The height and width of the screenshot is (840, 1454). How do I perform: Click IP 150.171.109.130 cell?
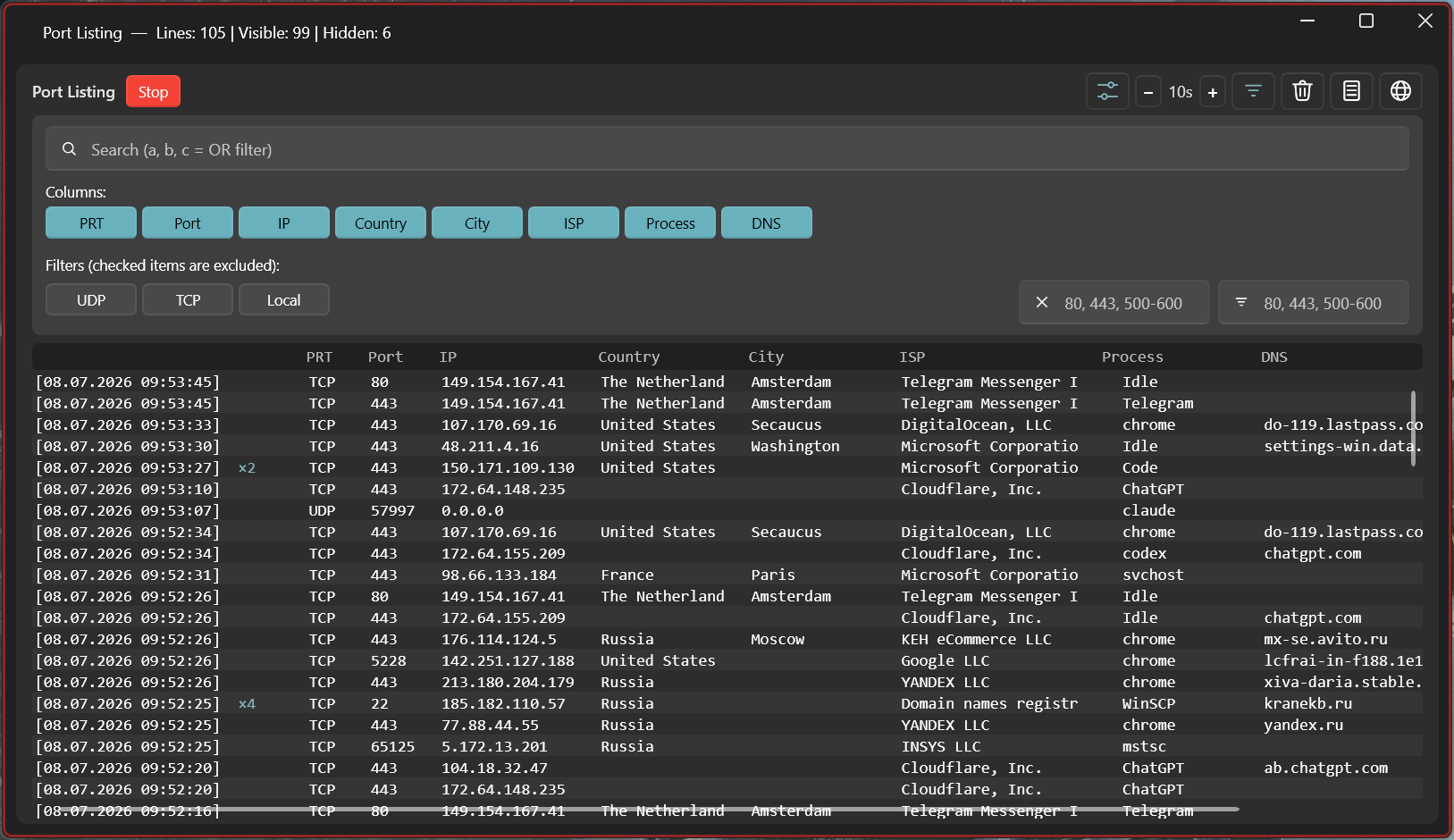[508, 467]
